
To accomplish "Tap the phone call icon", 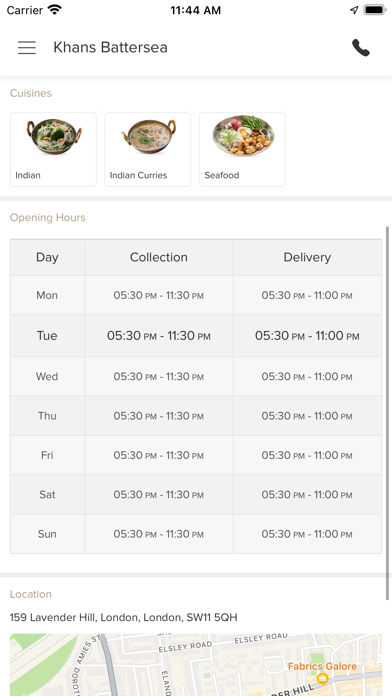I will [360, 47].
